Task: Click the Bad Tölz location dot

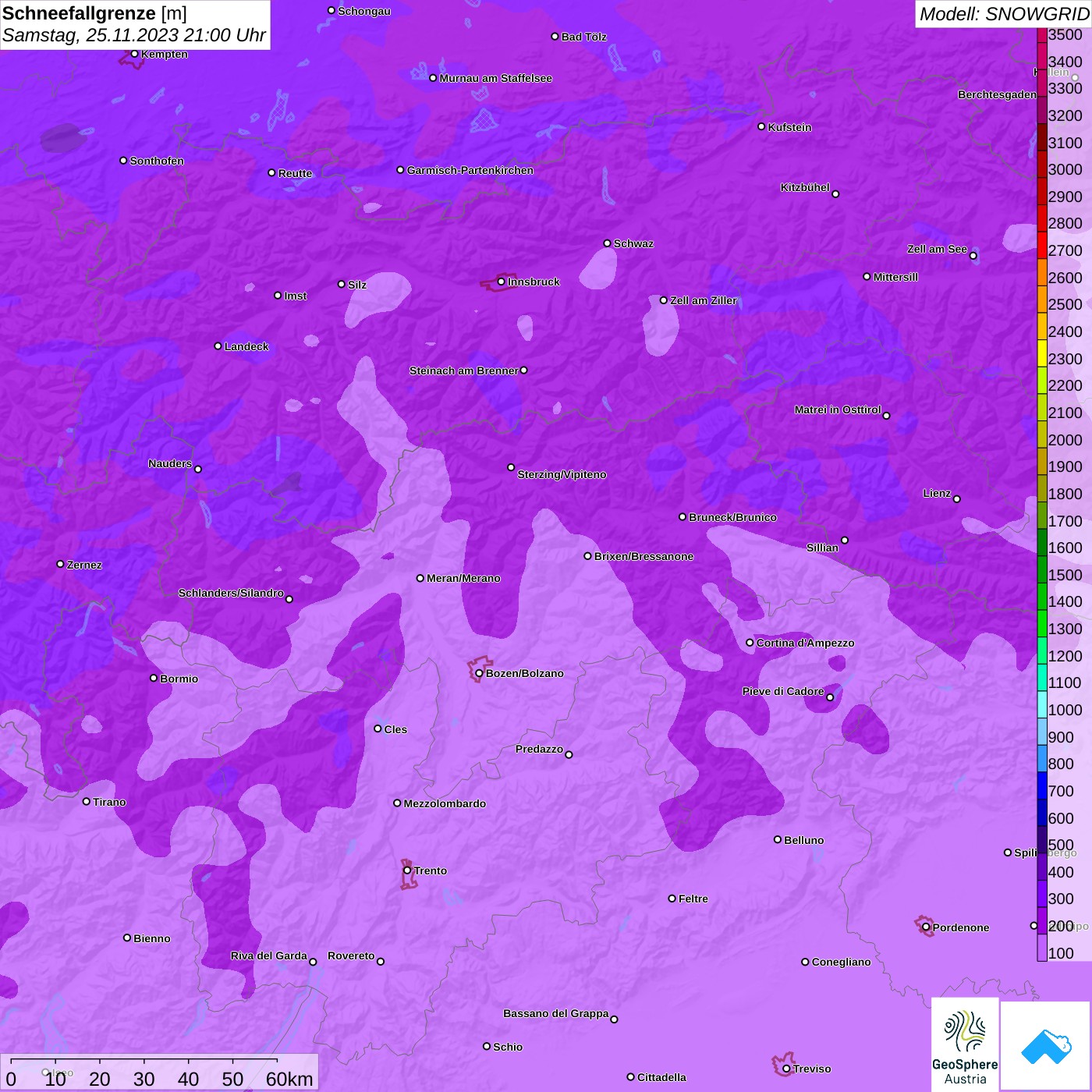Action: tap(555, 37)
